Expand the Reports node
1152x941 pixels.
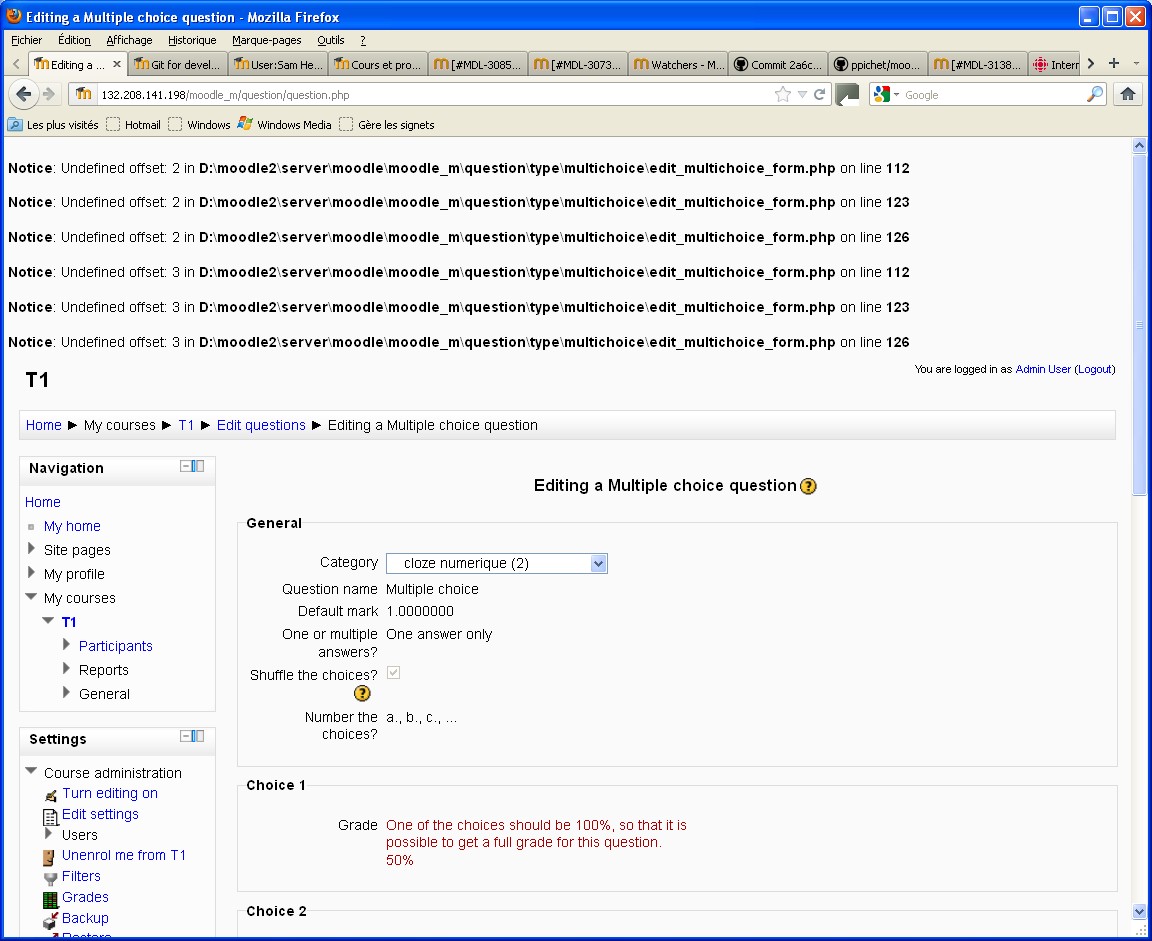(66, 668)
